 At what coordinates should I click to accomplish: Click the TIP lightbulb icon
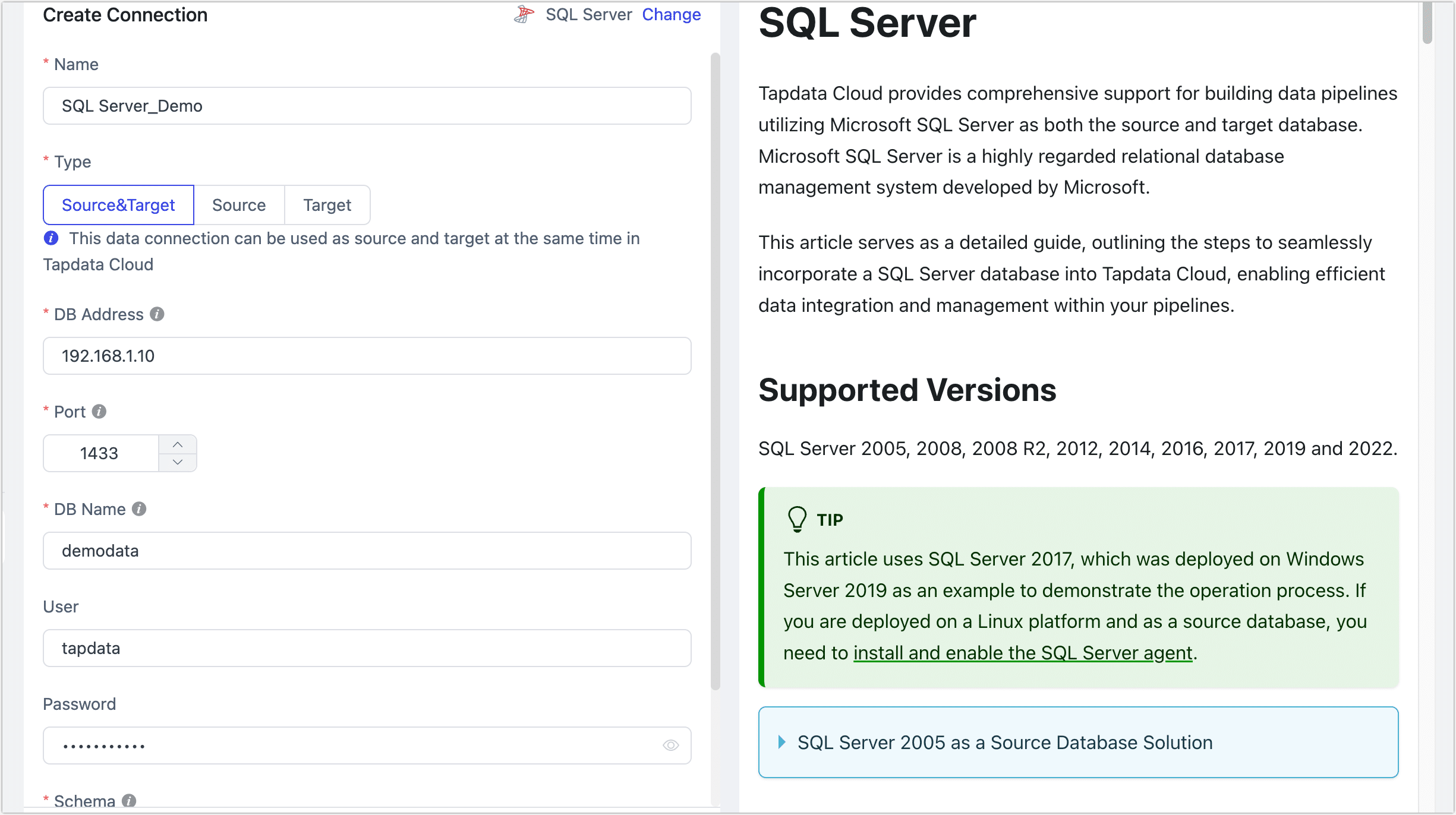797,519
